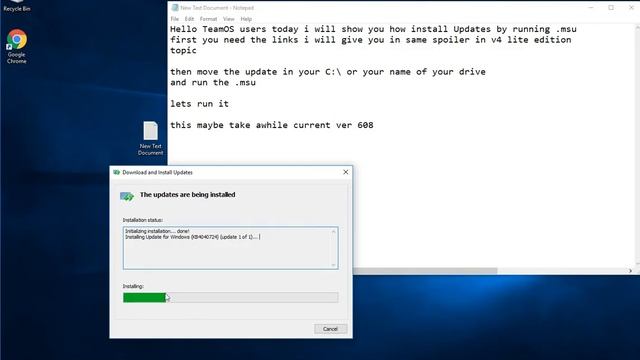The width and height of the screenshot is (640, 360).
Task: Maximize the Notepad window
Action: 611,7
